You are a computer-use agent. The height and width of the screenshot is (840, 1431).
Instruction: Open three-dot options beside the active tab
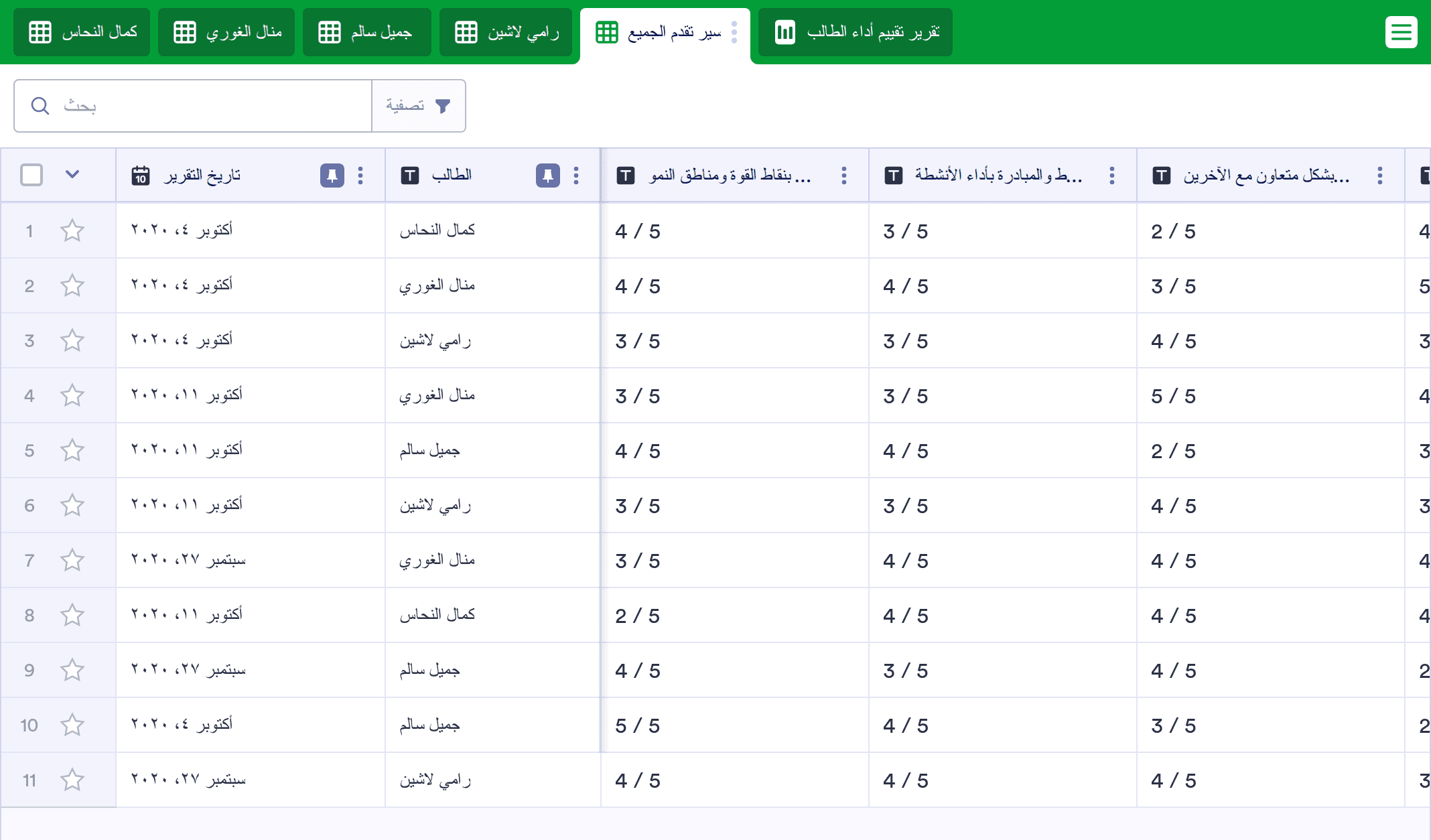734,32
